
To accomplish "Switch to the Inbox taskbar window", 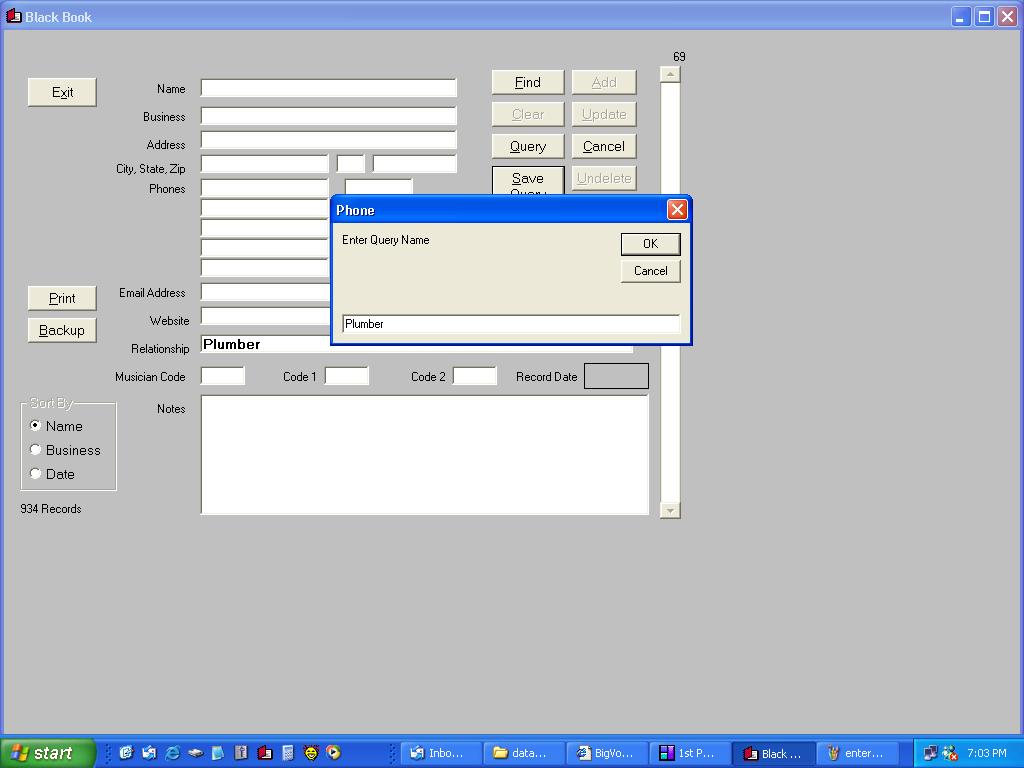I will tap(440, 753).
